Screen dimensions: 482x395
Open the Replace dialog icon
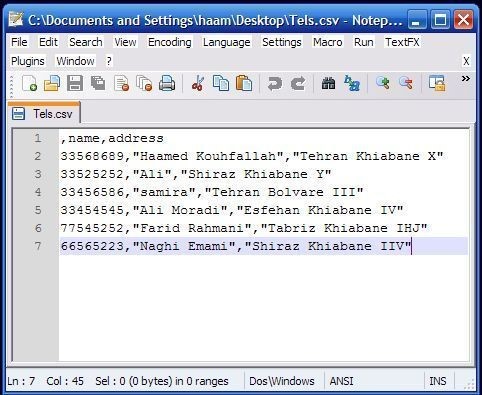(352, 83)
